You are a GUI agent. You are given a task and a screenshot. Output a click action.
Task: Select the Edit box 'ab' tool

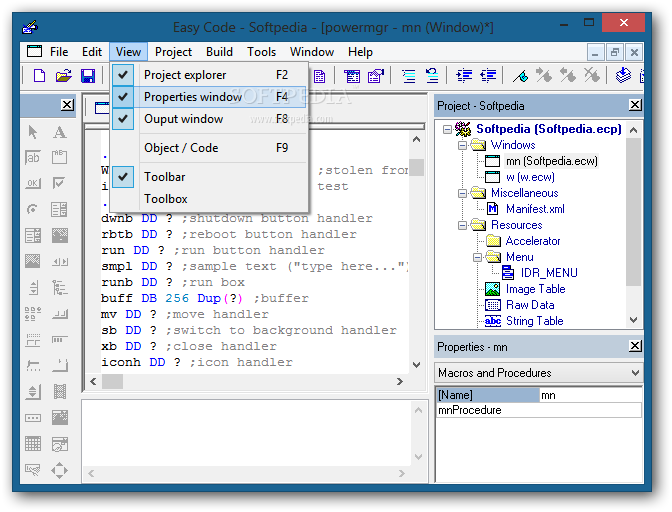pyautogui.click(x=33, y=157)
